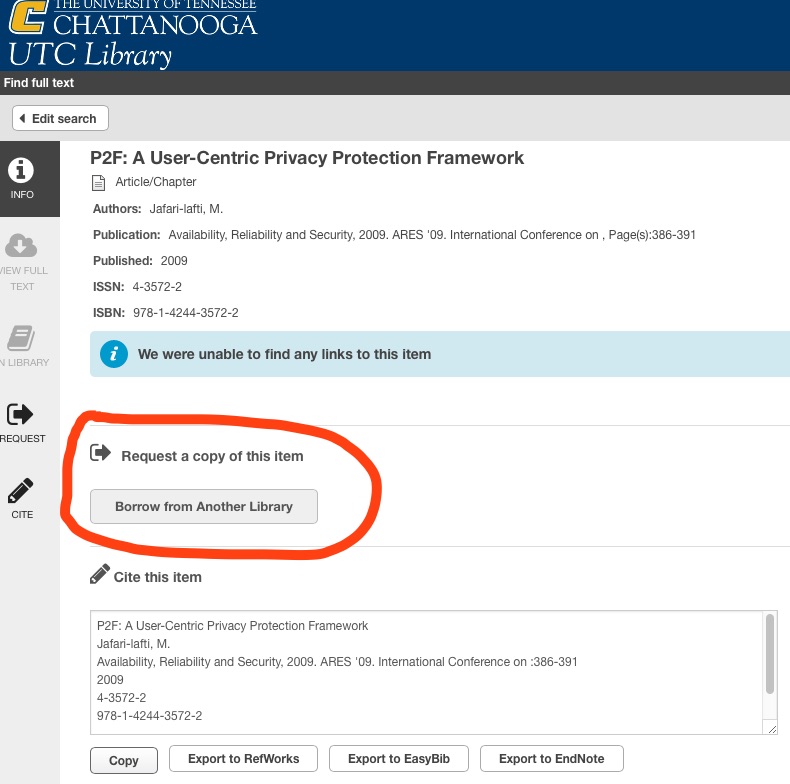Click the citation box vertical scrollbar
The image size is (790, 784).
tap(769, 655)
